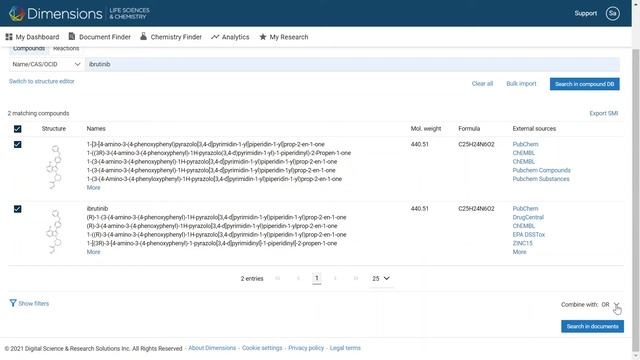This screenshot has height=360, width=640.
Task: Click Cookie settings footer link
Action: (262, 348)
